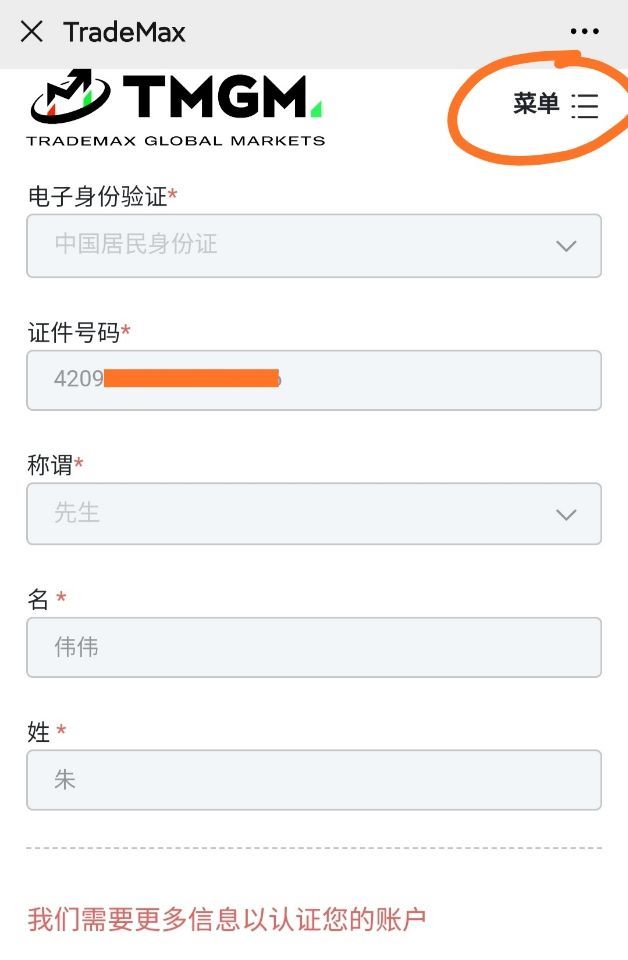Click the TRADEMAX GLOBAL MARKETS tagline
The image size is (628, 960).
[176, 140]
